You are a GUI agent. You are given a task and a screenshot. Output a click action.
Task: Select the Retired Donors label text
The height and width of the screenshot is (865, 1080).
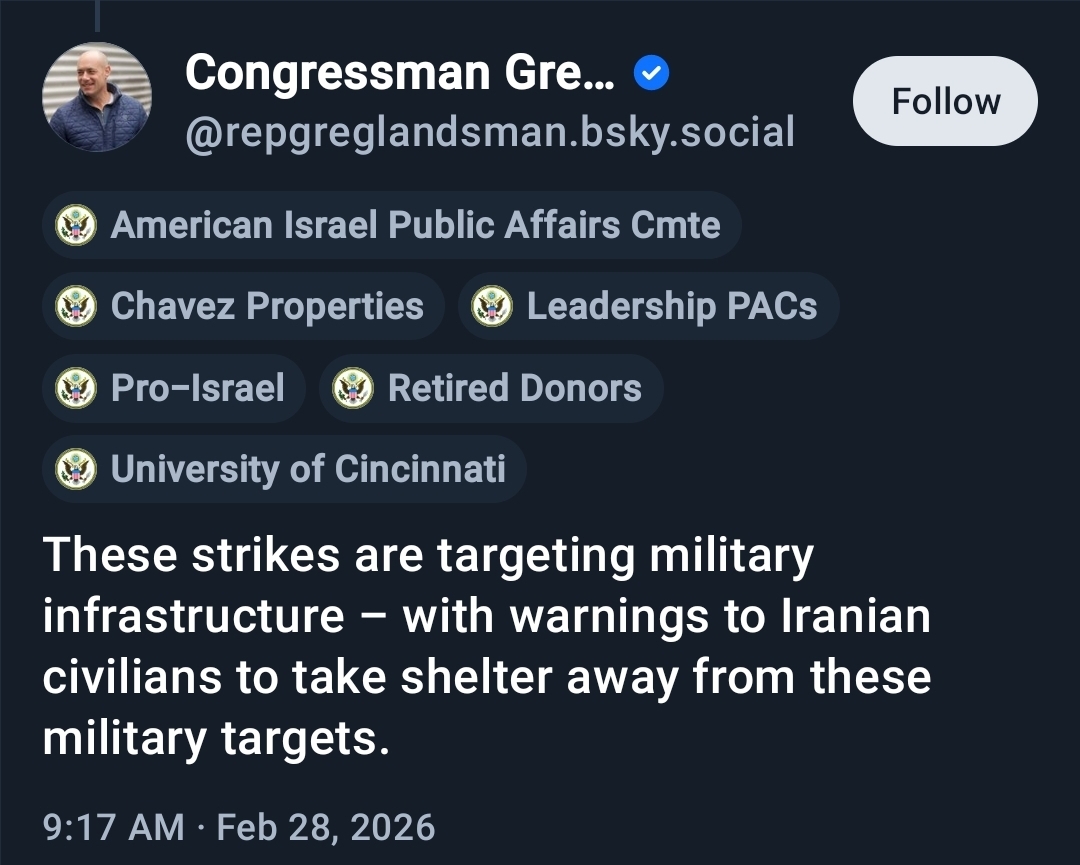click(514, 387)
